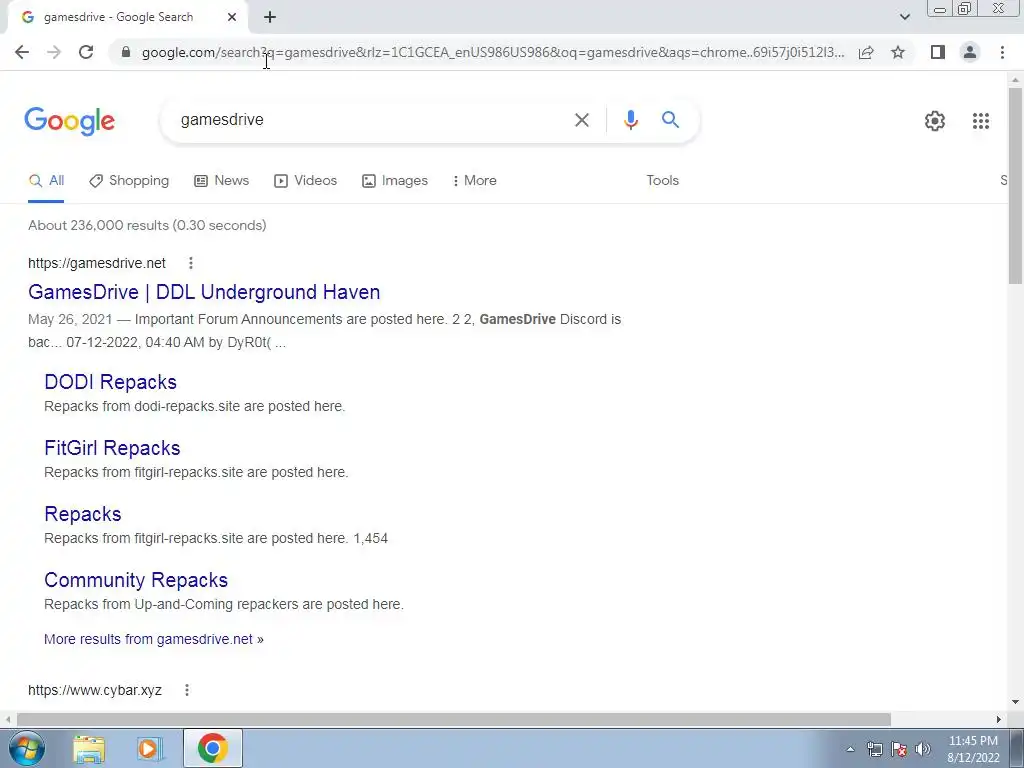The height and width of the screenshot is (768, 1024).
Task: Open the taskbar clock showing 11:45 PM
Action: pyautogui.click(x=973, y=749)
